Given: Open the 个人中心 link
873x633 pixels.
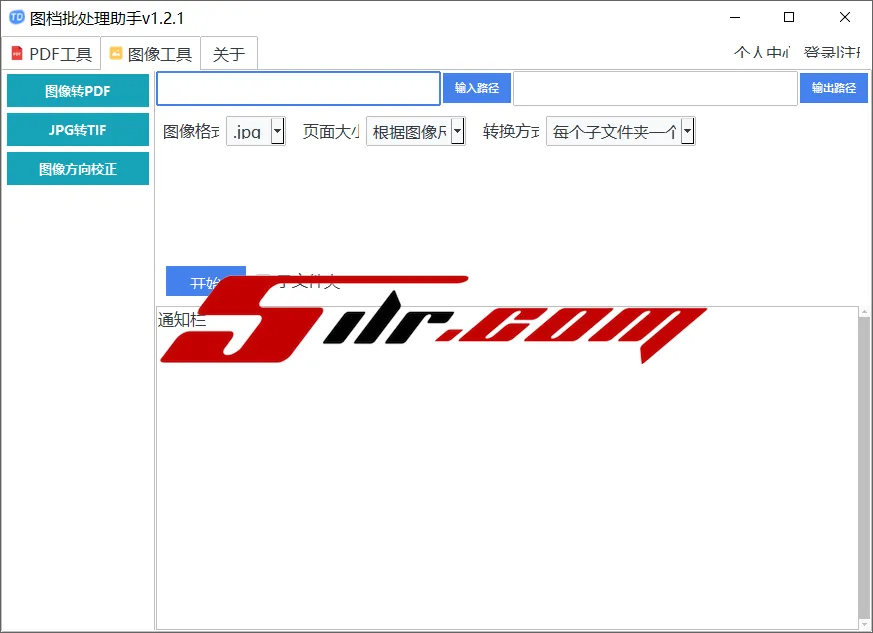Looking at the screenshot, I should (761, 52).
